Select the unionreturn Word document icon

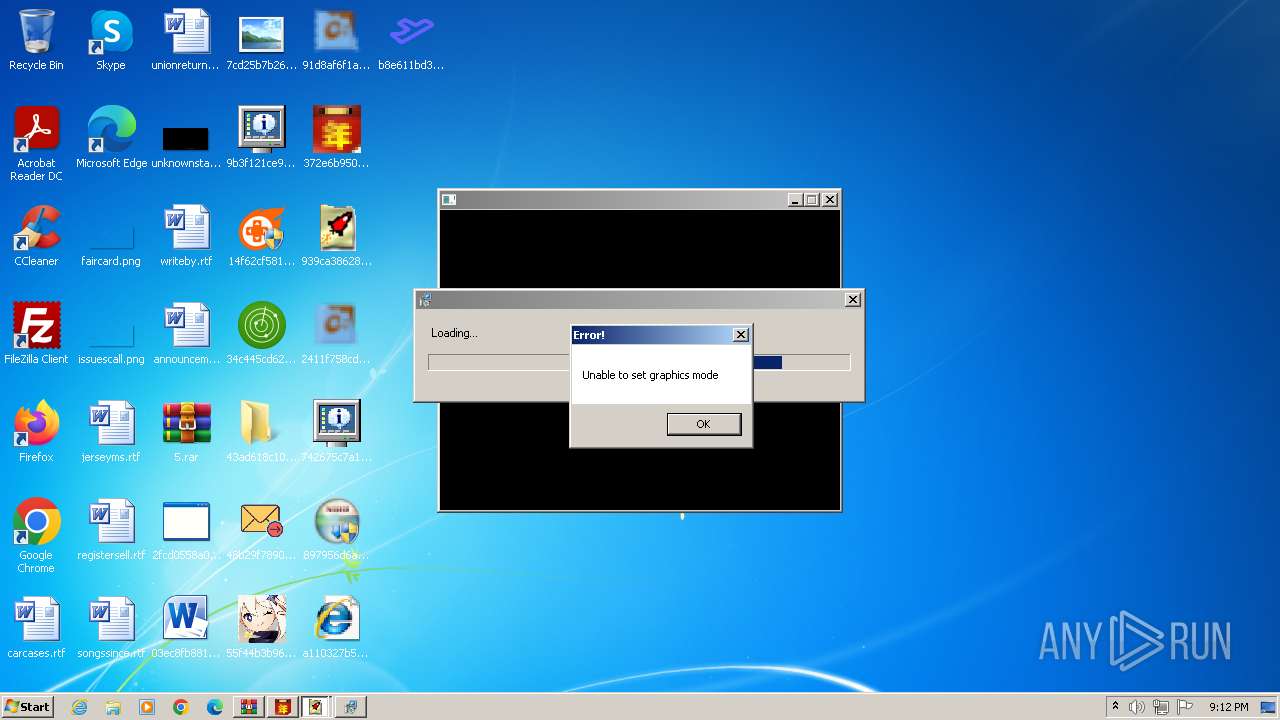tap(186, 41)
